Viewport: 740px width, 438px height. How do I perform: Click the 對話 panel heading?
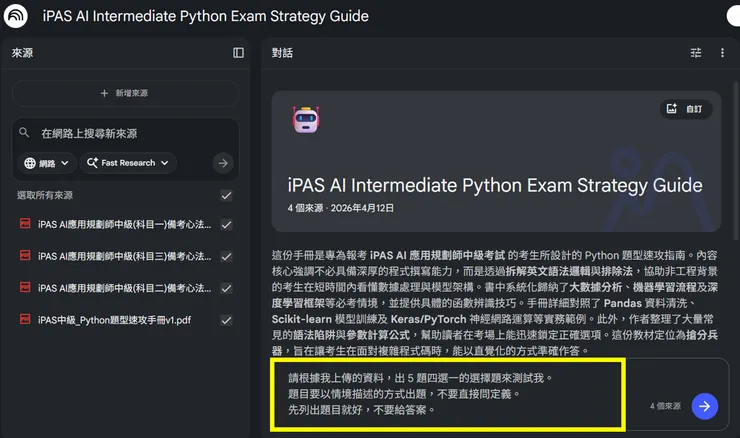point(282,53)
